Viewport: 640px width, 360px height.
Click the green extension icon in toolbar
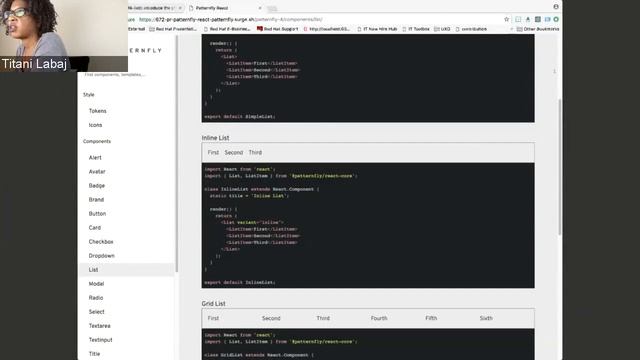[556, 19]
